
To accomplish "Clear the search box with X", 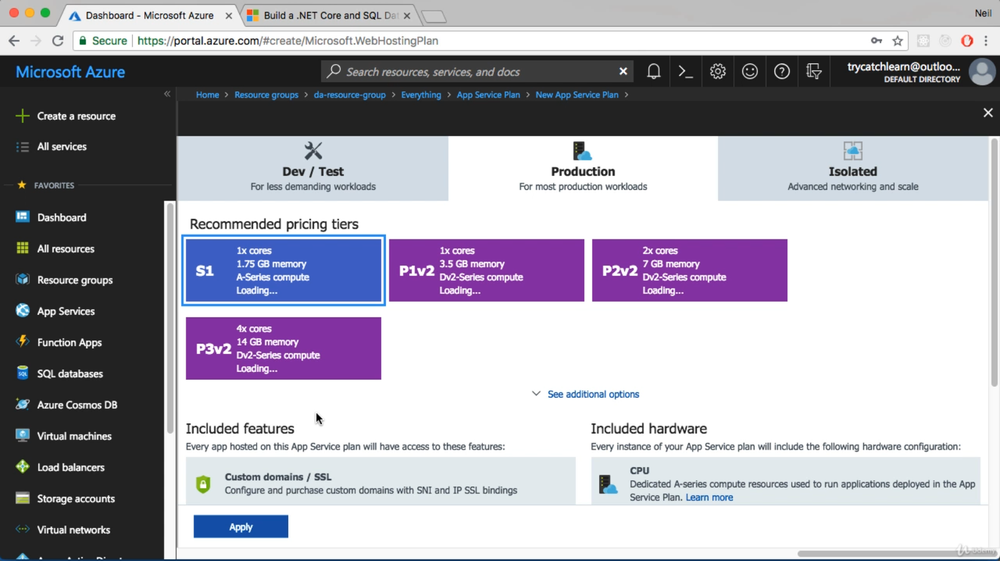I will coord(623,71).
